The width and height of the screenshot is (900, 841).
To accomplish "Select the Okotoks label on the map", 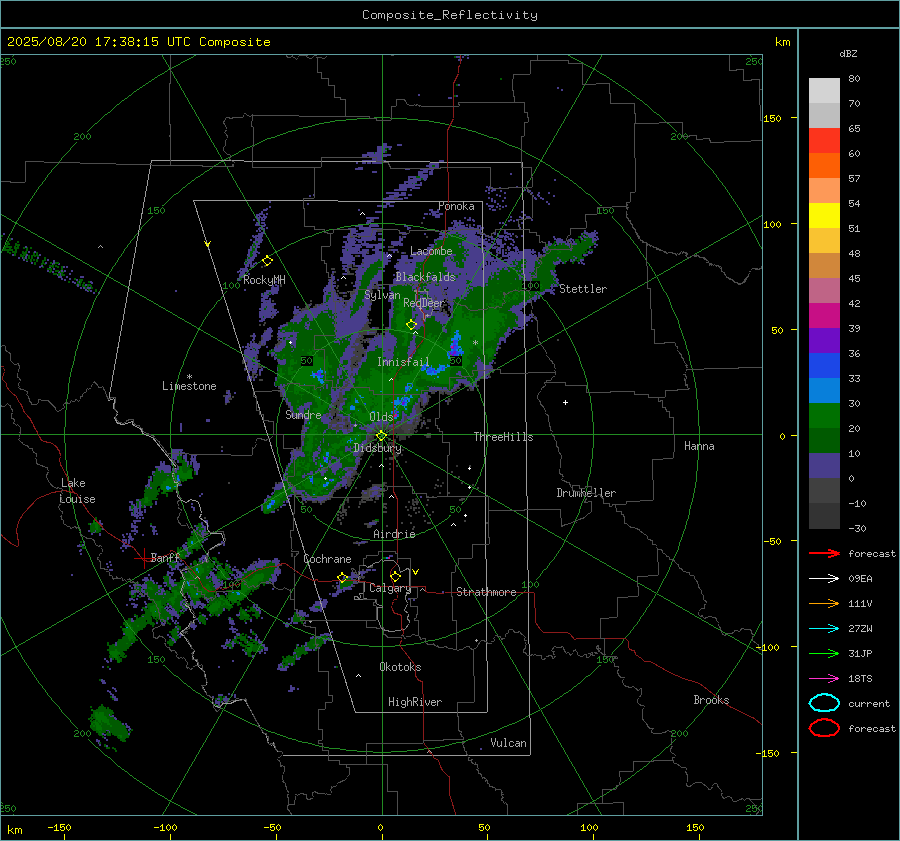I will click(x=400, y=667).
